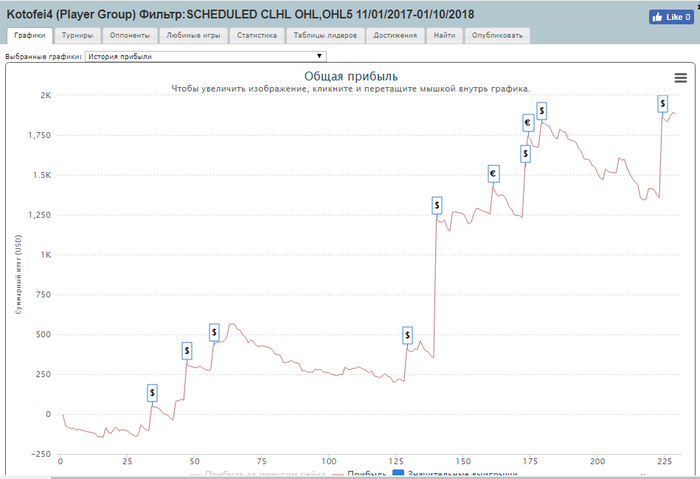The width and height of the screenshot is (700, 479).
Task: Open the Статистика tab
Action: tap(257, 35)
